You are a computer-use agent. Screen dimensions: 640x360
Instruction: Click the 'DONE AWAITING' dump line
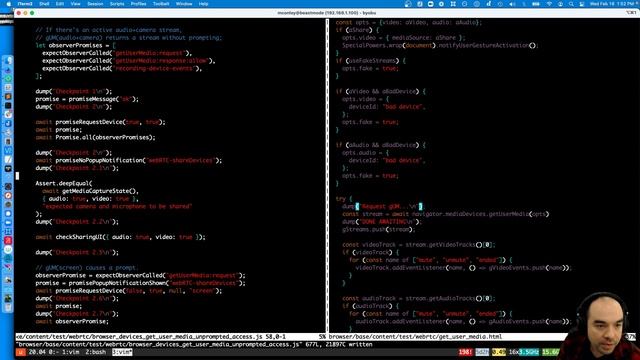point(382,222)
